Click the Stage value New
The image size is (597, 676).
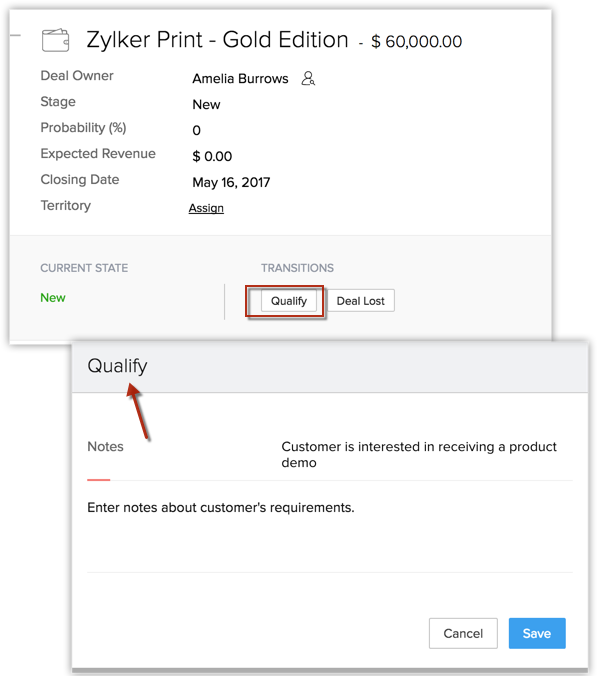click(x=206, y=104)
